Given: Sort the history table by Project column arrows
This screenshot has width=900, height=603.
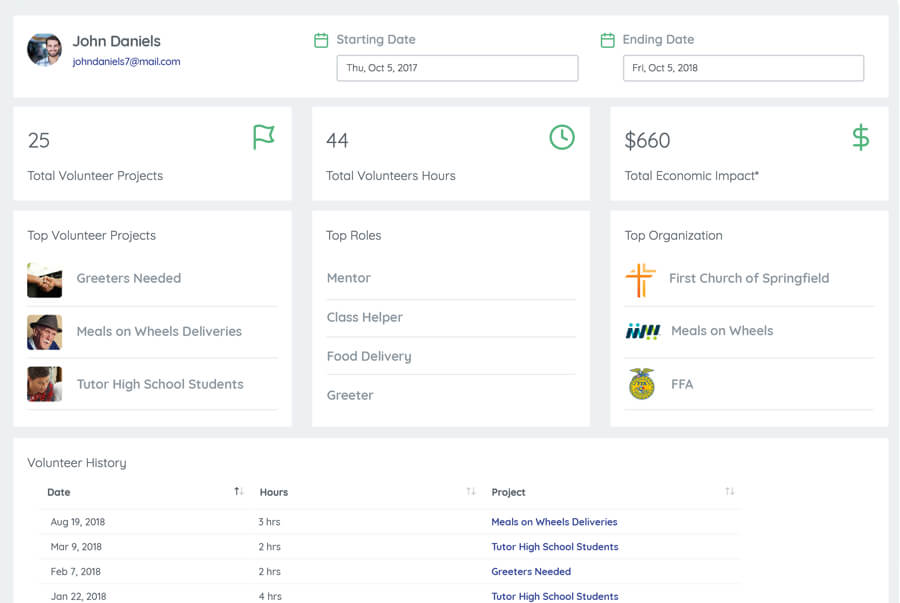Looking at the screenshot, I should [x=730, y=491].
